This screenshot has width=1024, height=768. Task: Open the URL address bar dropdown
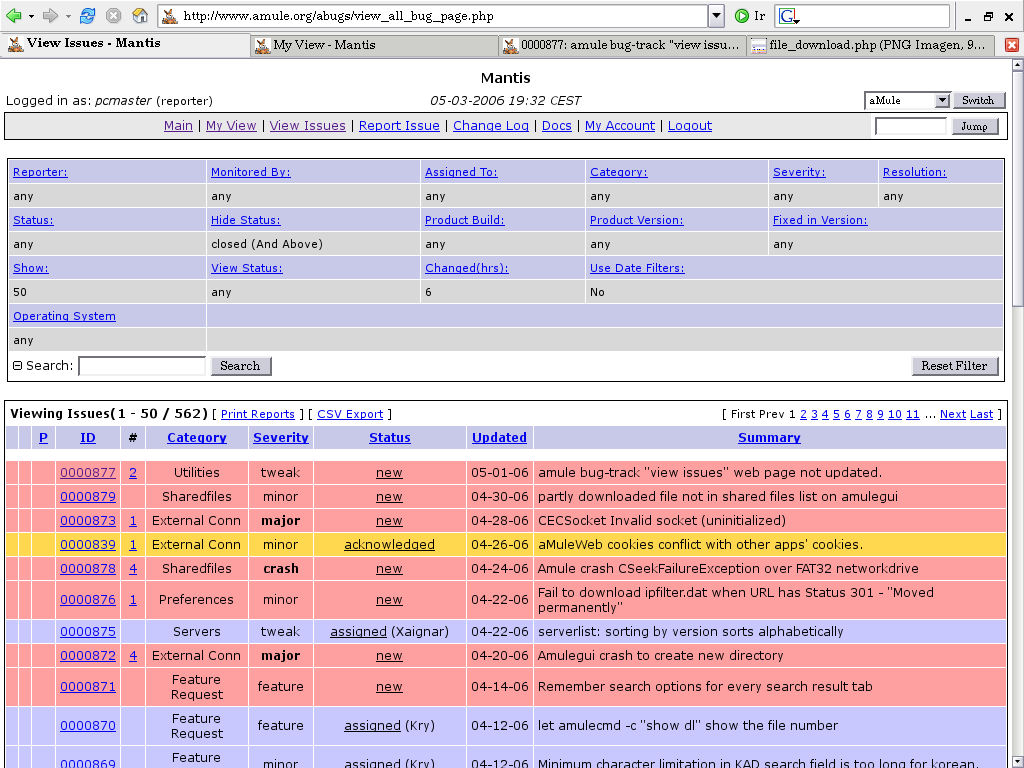(716, 16)
